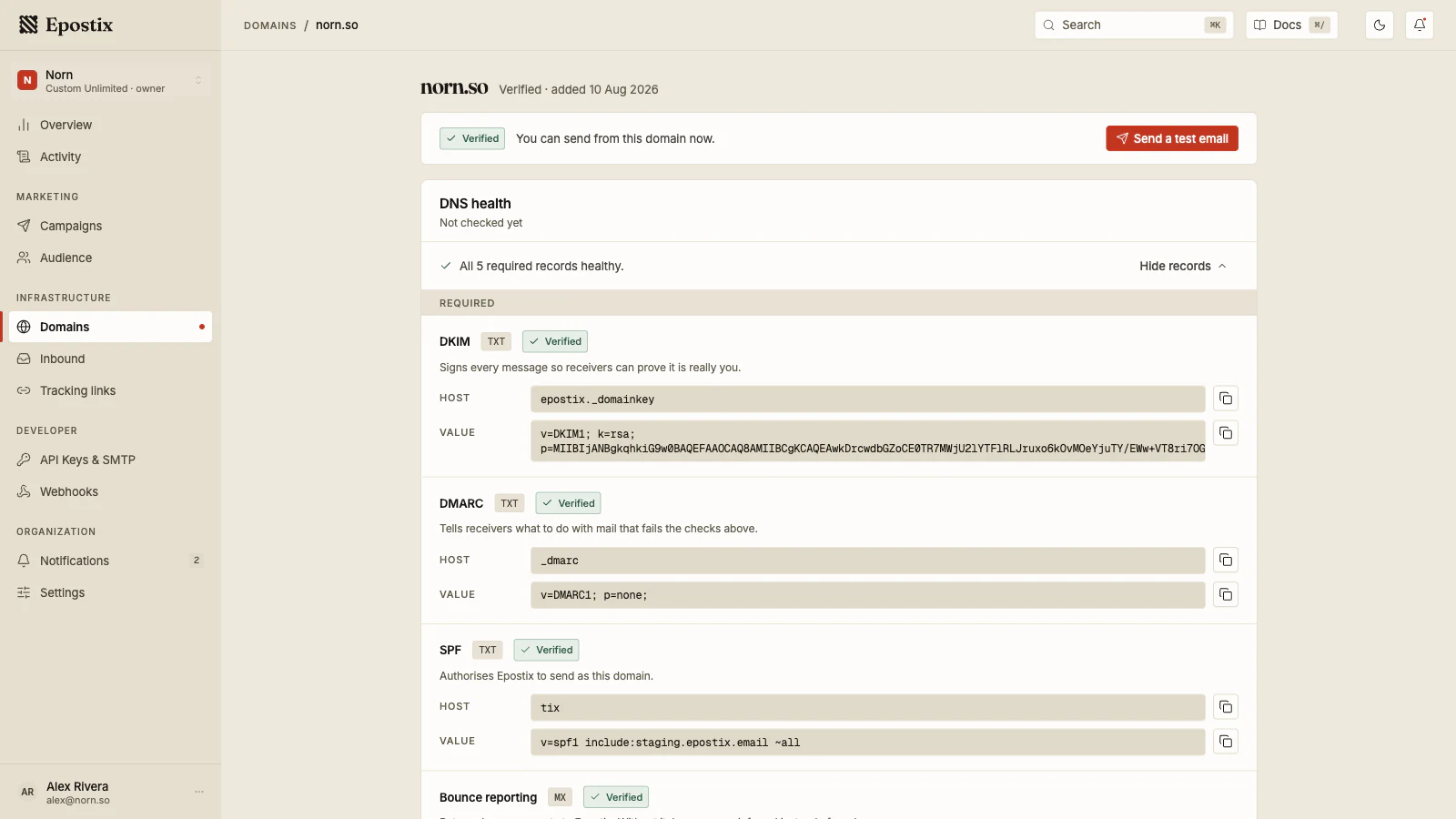Click 'All 5 required records healthy.' text
This screenshot has width=1456, height=819.
(x=541, y=266)
